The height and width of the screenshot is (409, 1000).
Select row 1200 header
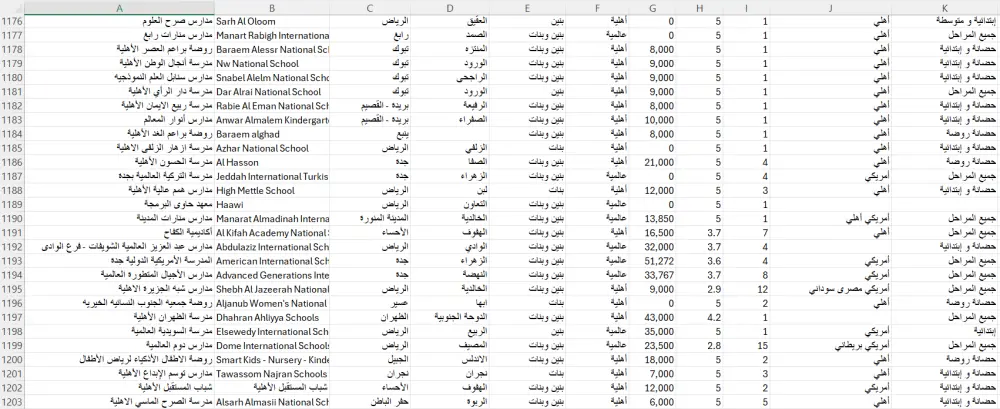coord(12,360)
